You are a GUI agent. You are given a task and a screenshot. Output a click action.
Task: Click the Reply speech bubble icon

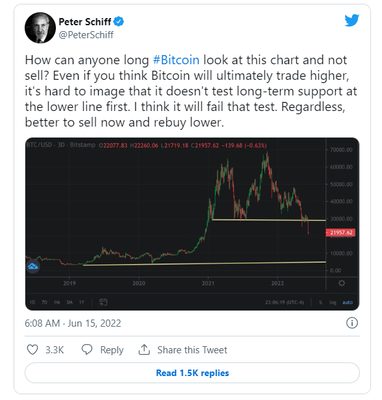pyautogui.click(x=87, y=350)
